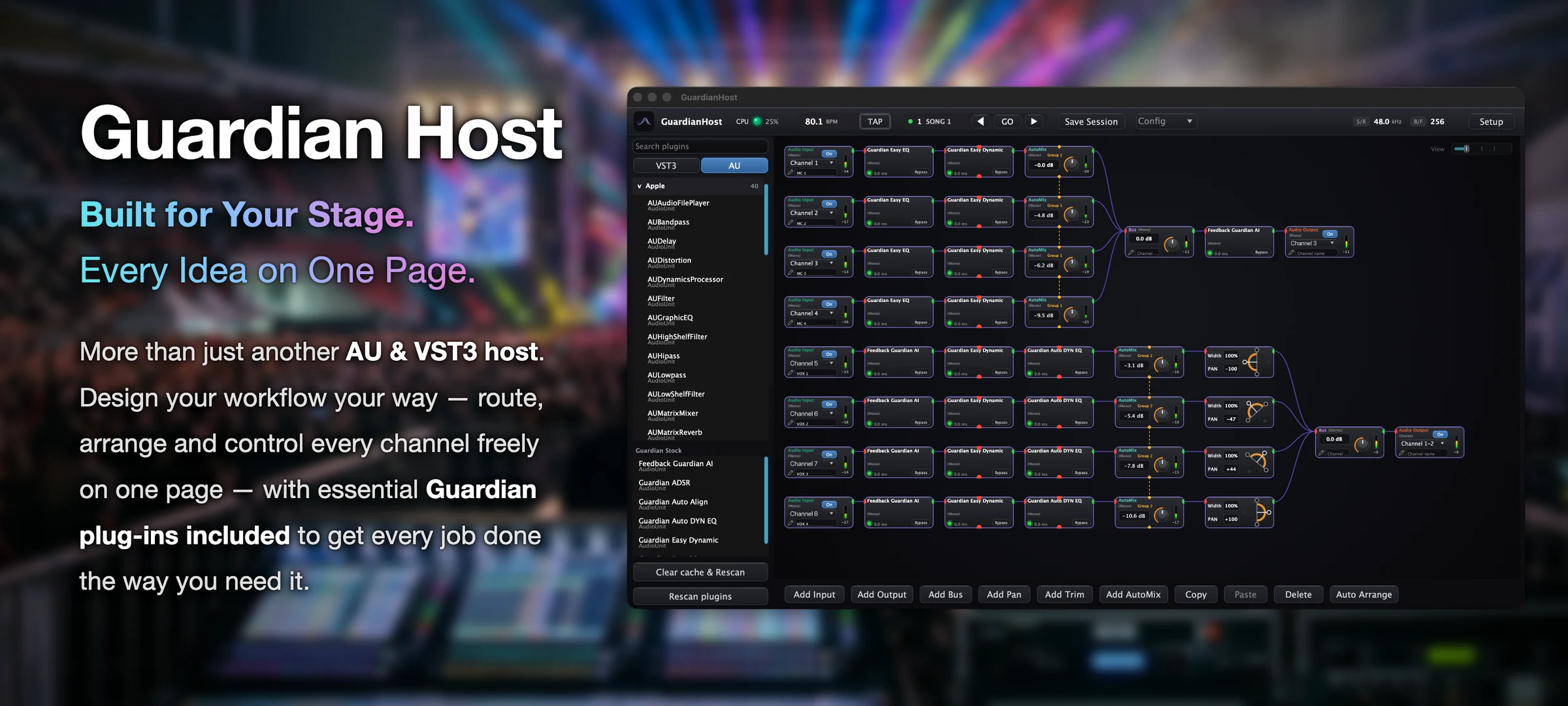This screenshot has height=706, width=1568.
Task: Go to next song with right arrow
Action: pos(1034,122)
